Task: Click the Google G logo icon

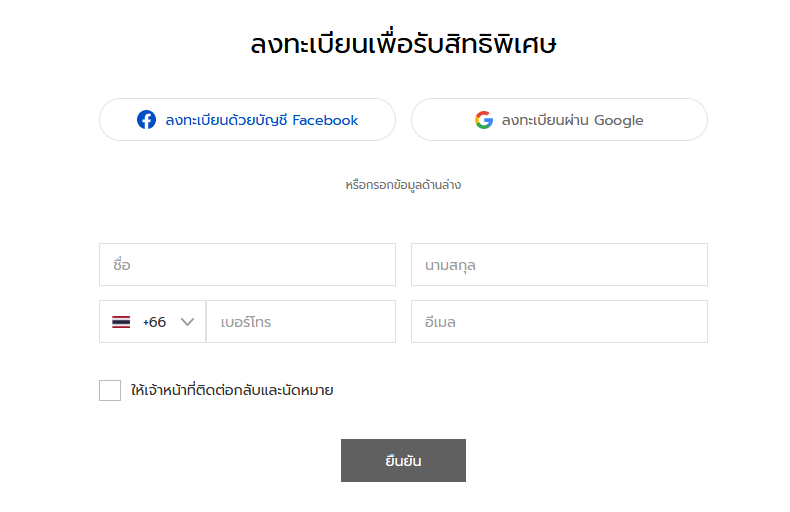Action: point(484,119)
